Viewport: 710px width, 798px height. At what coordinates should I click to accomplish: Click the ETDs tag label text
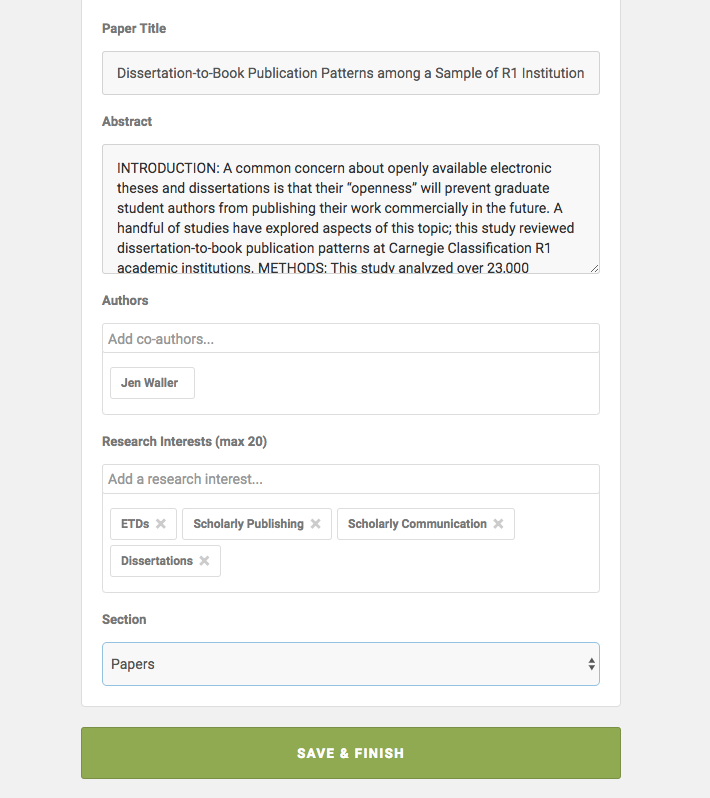coord(134,524)
